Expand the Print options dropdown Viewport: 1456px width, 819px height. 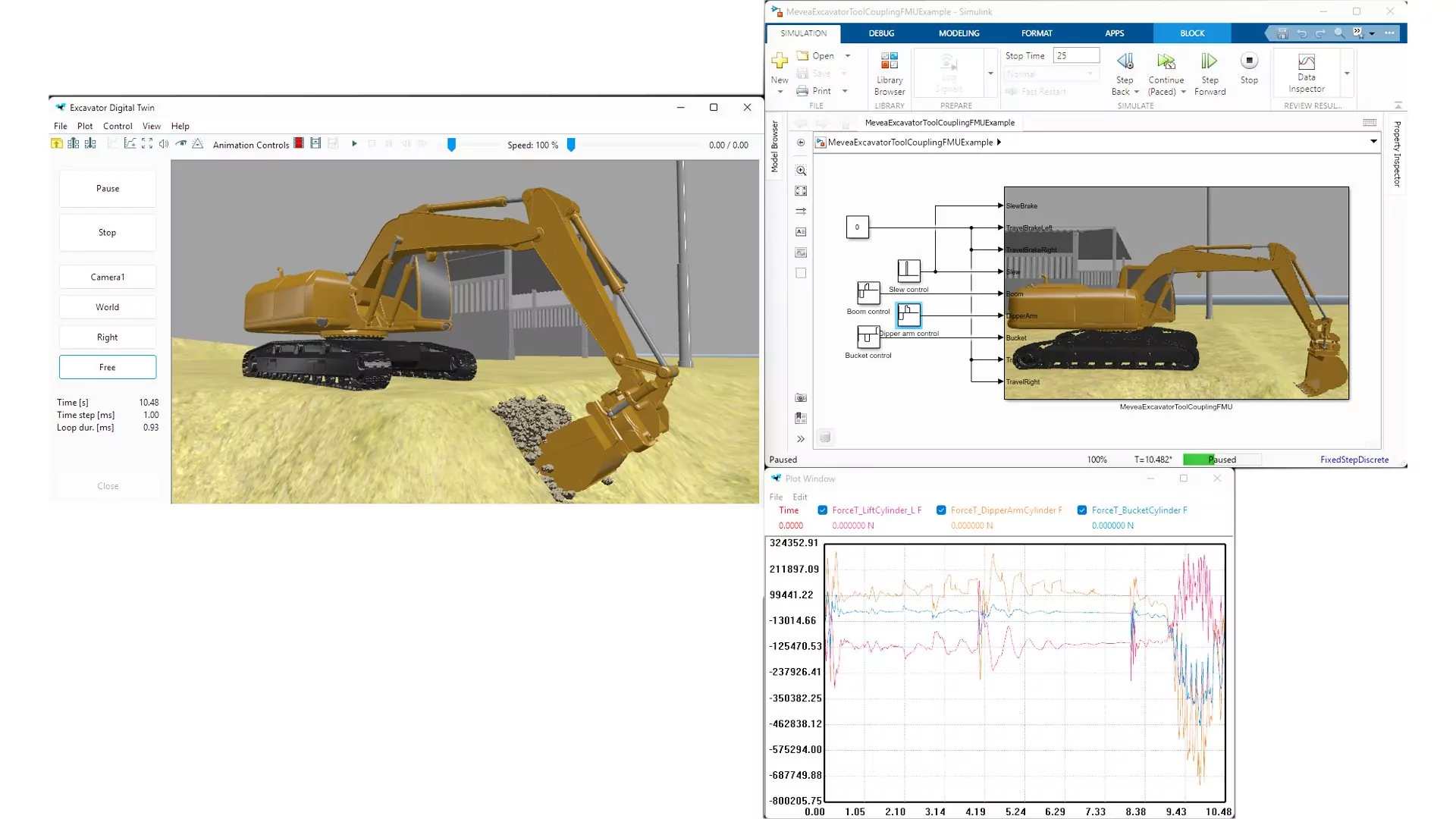click(x=845, y=91)
